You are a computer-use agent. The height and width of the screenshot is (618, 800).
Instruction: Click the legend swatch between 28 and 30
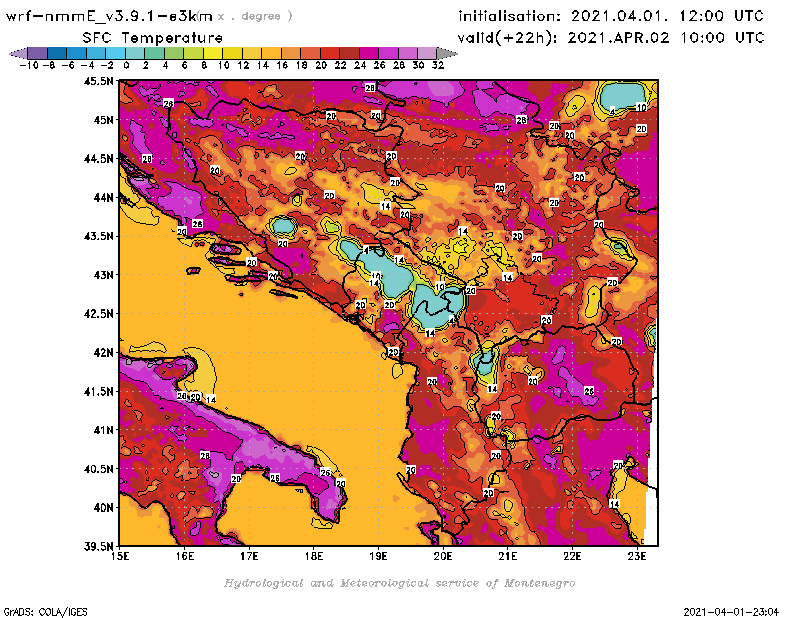click(407, 53)
